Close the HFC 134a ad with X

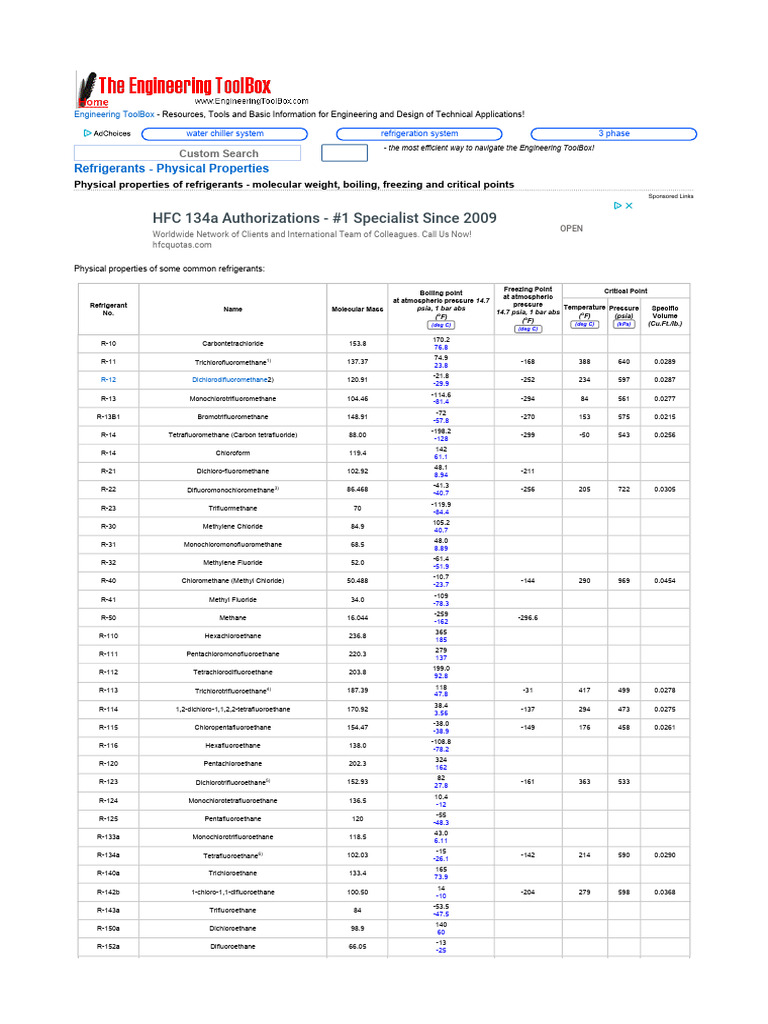[629, 206]
